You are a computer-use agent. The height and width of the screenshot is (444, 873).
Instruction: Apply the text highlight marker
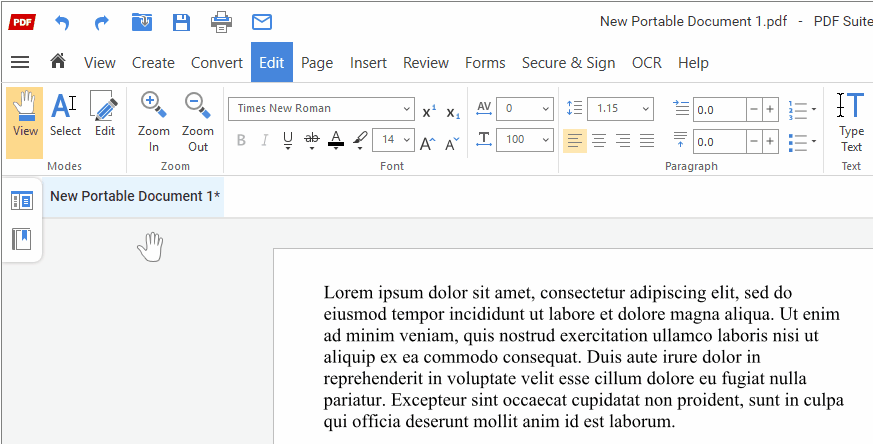coord(360,138)
